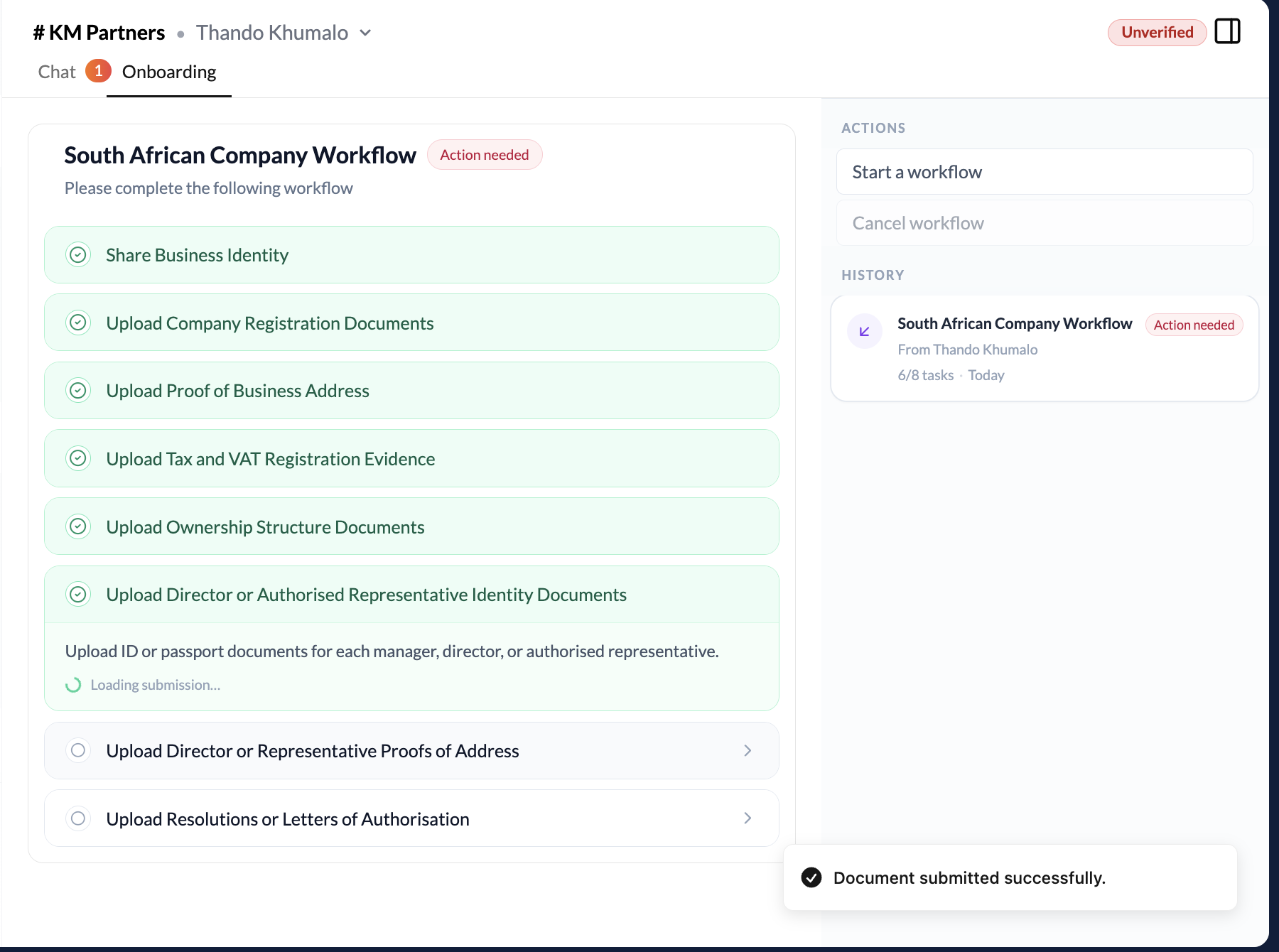
Task: Expand Upload Director or Representative Proofs of Address
Action: 748,750
